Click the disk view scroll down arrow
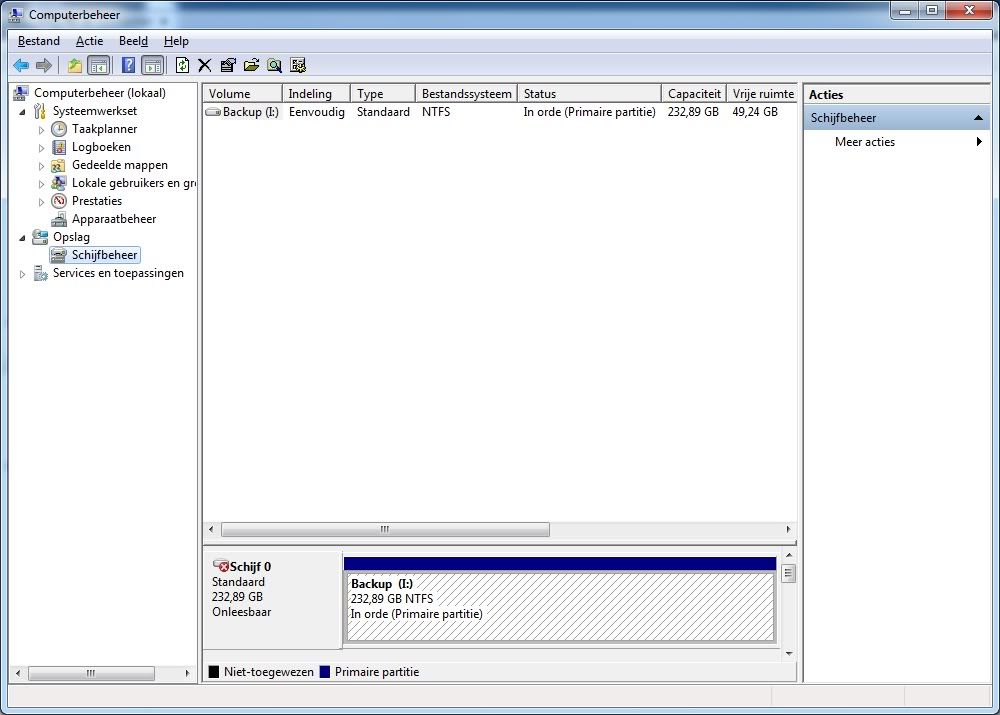The image size is (1000, 715). click(x=789, y=653)
